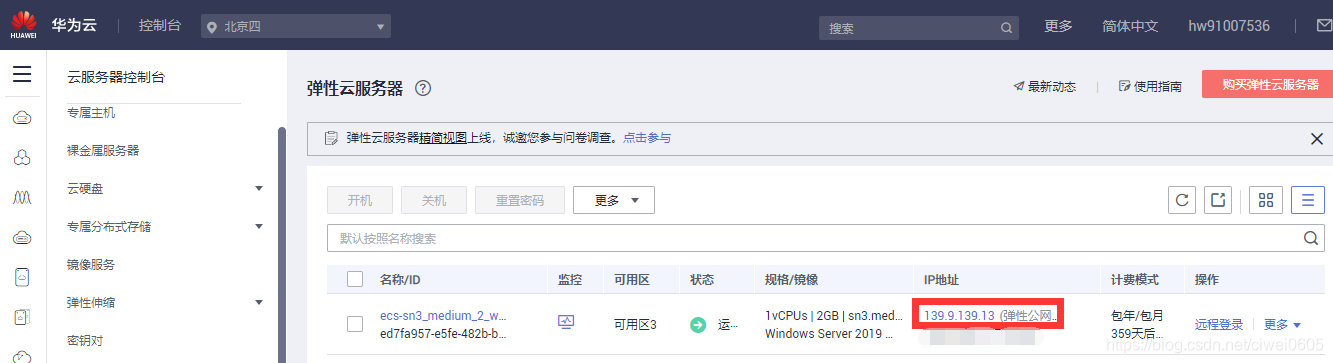Click the search magnifier in top bar
Screen dimensions: 1333x363
coord(1007,28)
